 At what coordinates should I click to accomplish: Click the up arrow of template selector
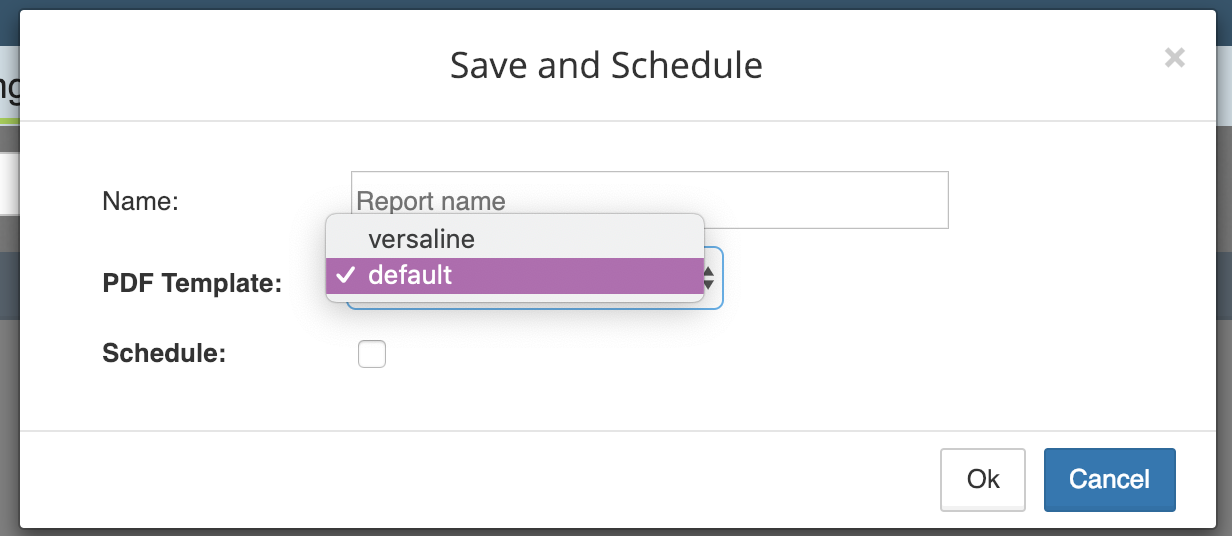(709, 271)
